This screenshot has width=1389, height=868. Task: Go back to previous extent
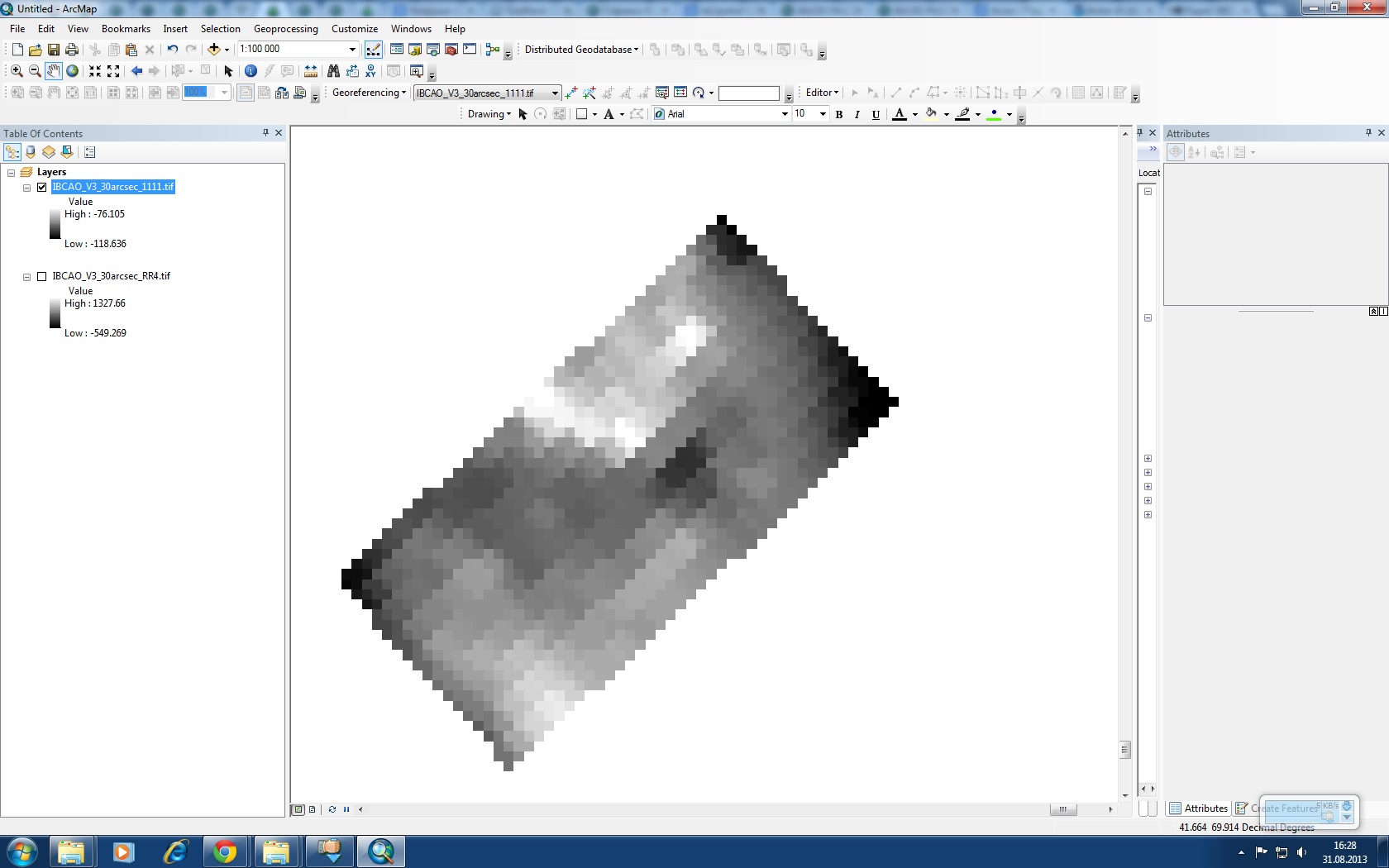(136, 71)
